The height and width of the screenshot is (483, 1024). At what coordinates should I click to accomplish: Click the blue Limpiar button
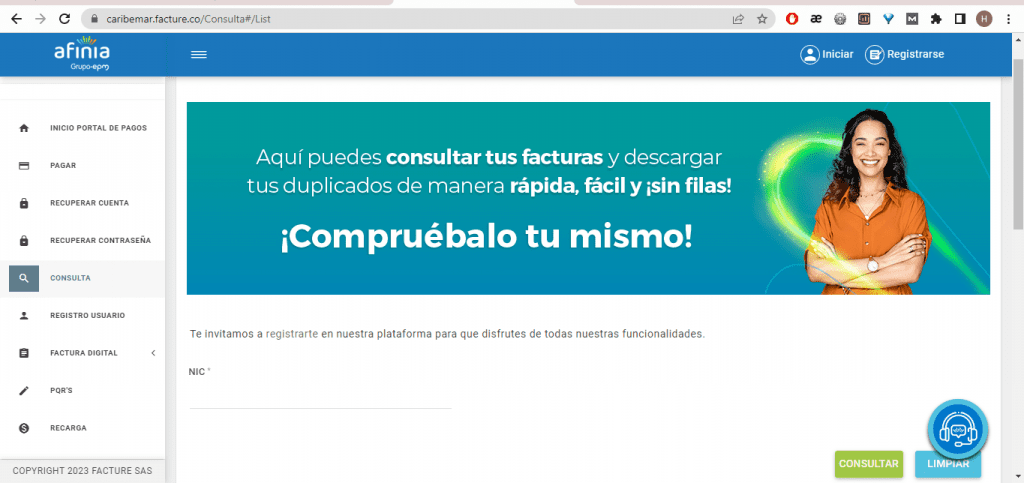pos(948,464)
